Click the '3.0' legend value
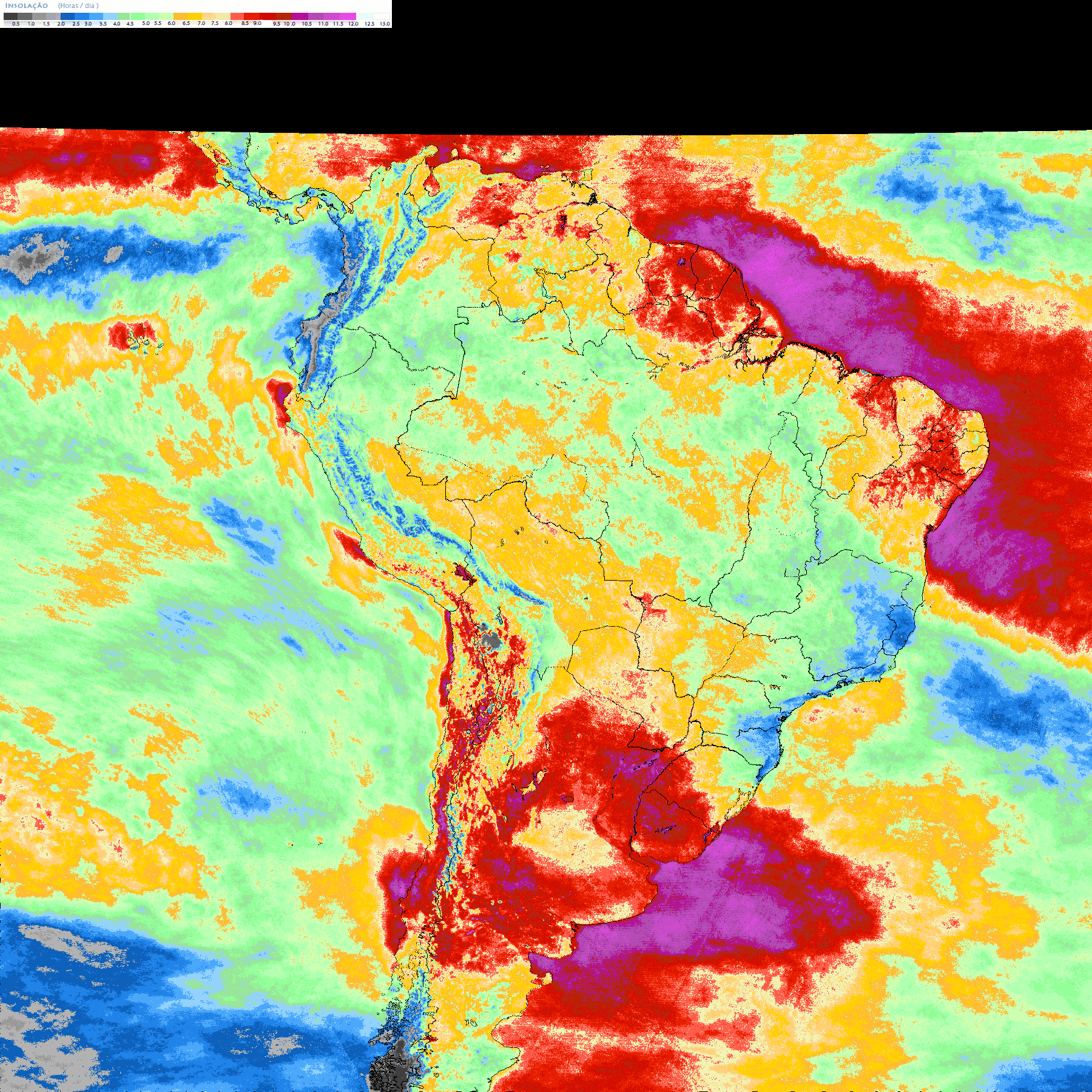 (x=88, y=24)
